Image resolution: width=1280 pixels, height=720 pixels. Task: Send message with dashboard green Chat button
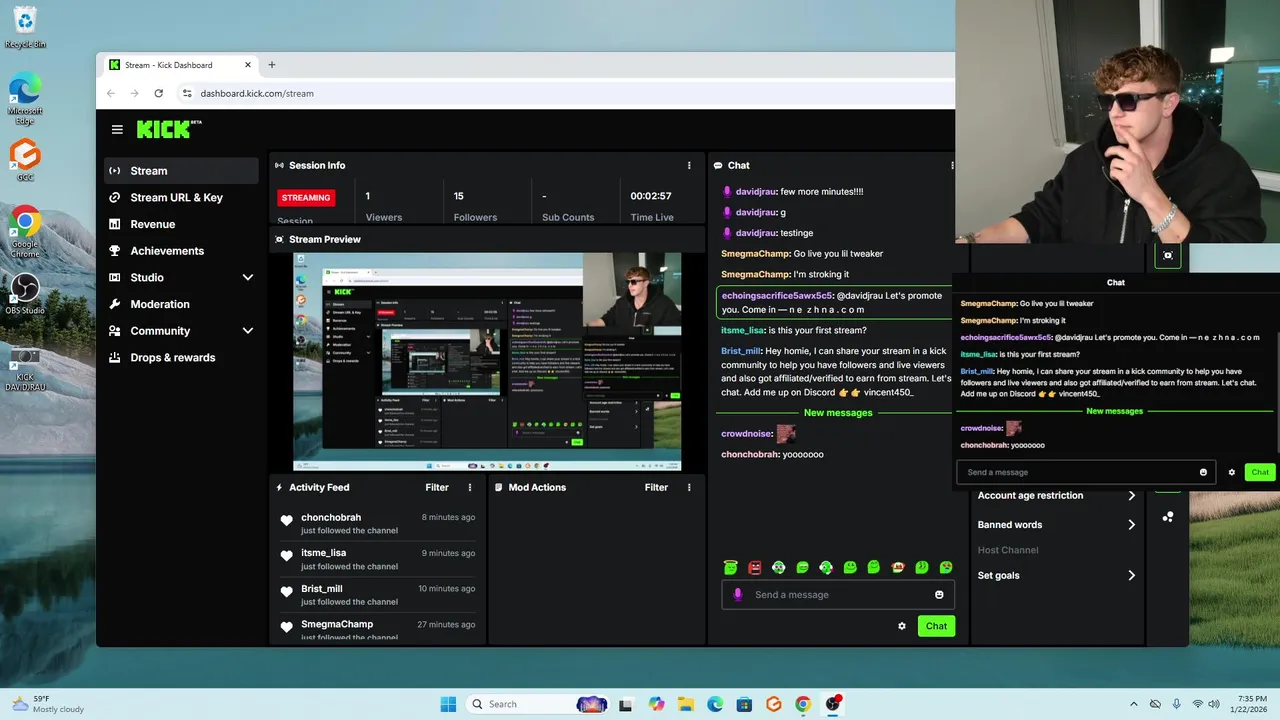[x=936, y=626]
